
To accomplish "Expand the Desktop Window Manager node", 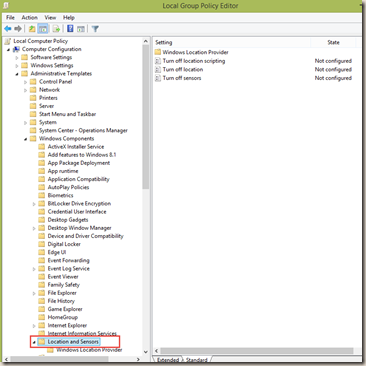I will (x=34, y=228).
